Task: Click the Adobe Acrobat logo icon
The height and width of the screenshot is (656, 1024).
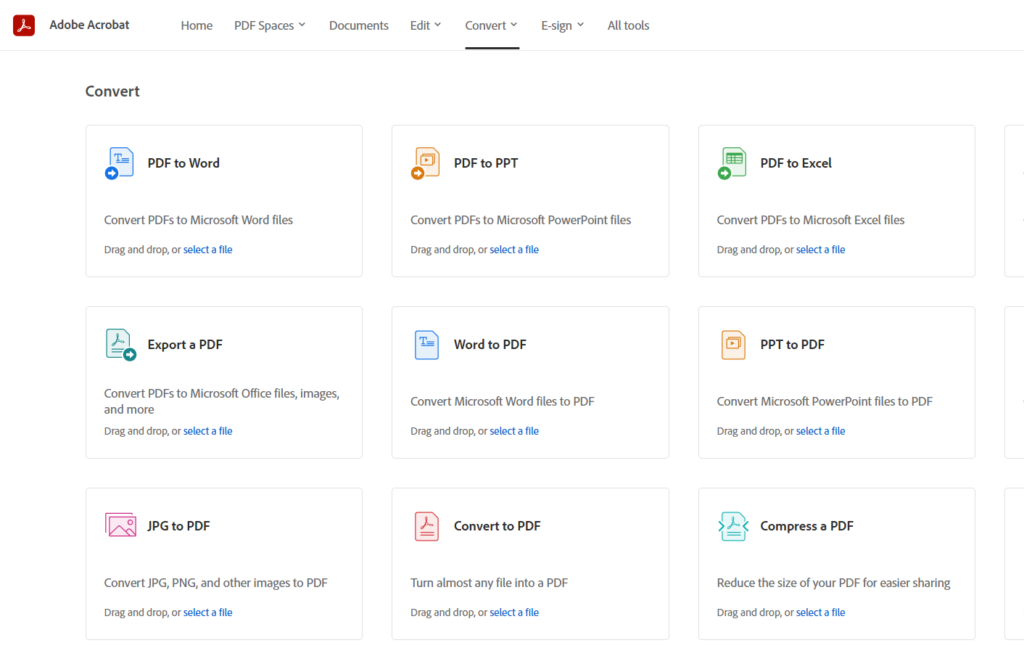Action: click(24, 25)
